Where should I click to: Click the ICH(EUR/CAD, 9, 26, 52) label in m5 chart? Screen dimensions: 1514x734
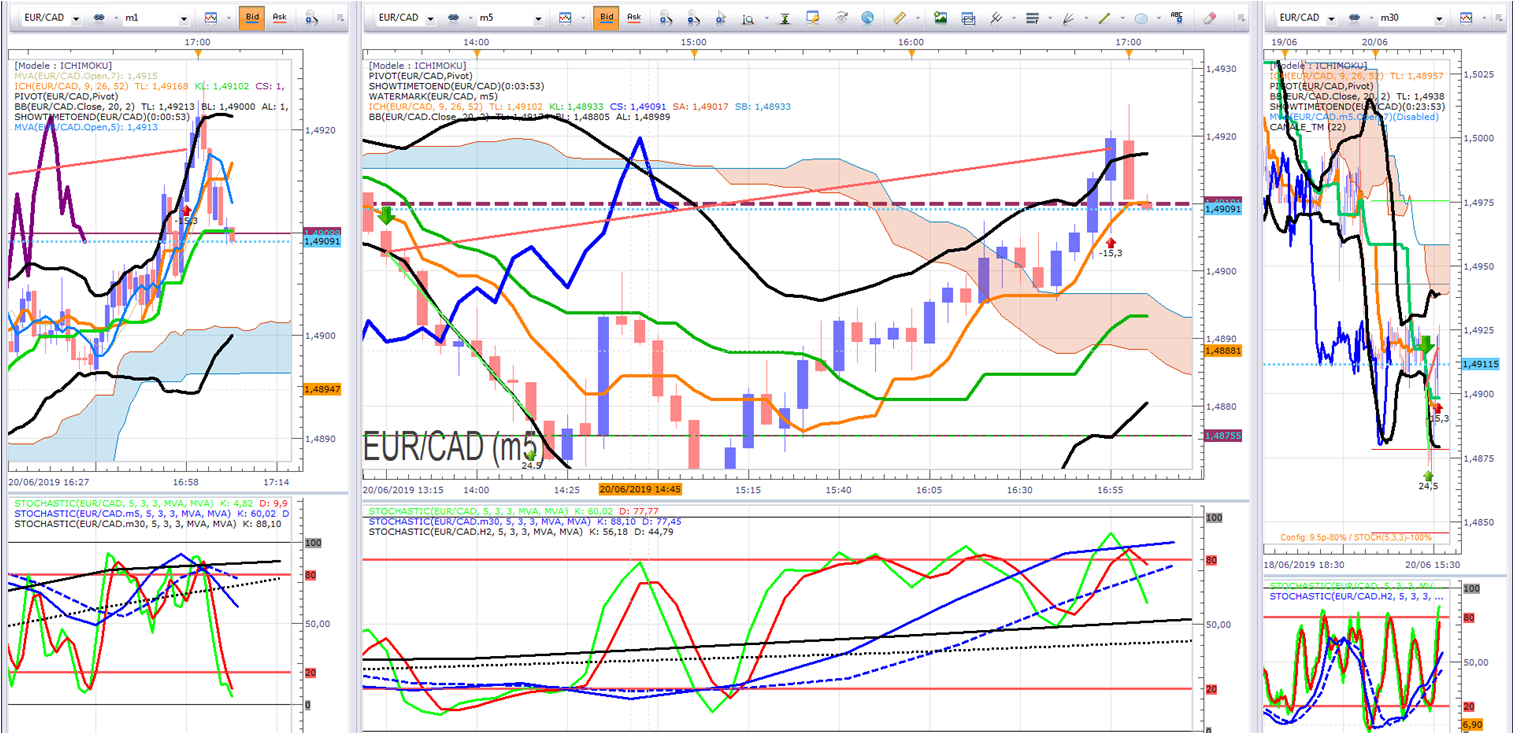(428, 106)
